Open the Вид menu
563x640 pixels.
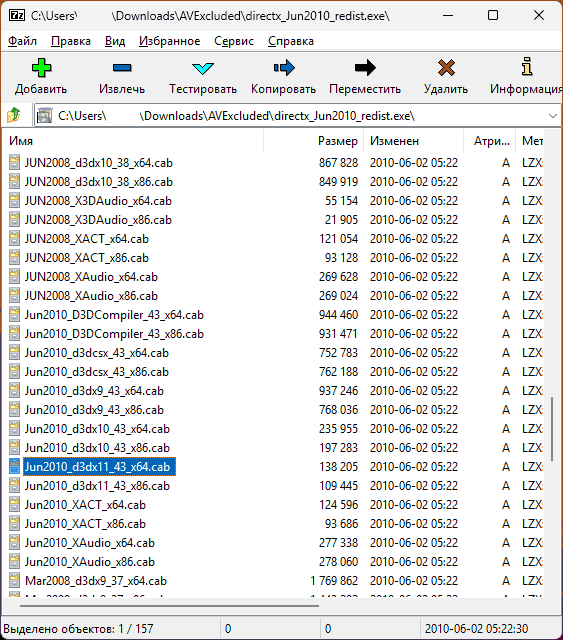point(115,41)
